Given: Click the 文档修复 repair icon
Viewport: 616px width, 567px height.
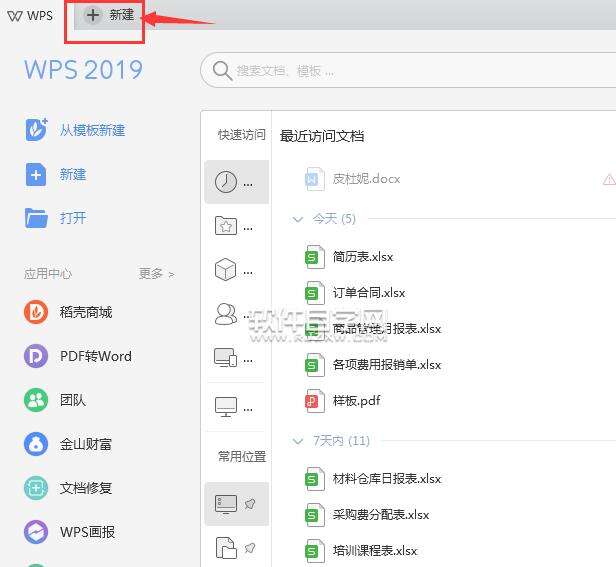Looking at the screenshot, I should point(36,488).
